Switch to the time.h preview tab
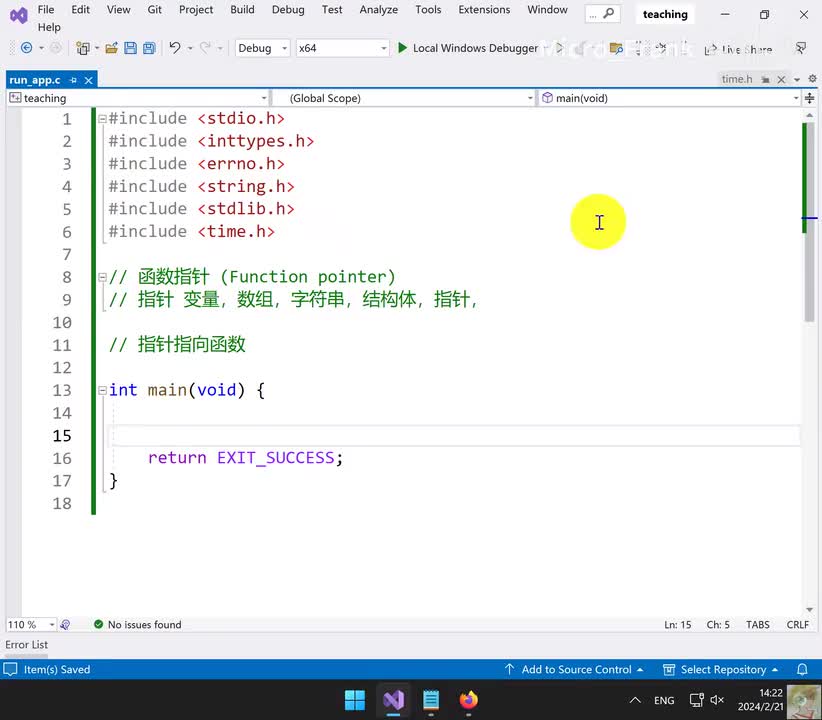822x720 pixels. point(737,79)
